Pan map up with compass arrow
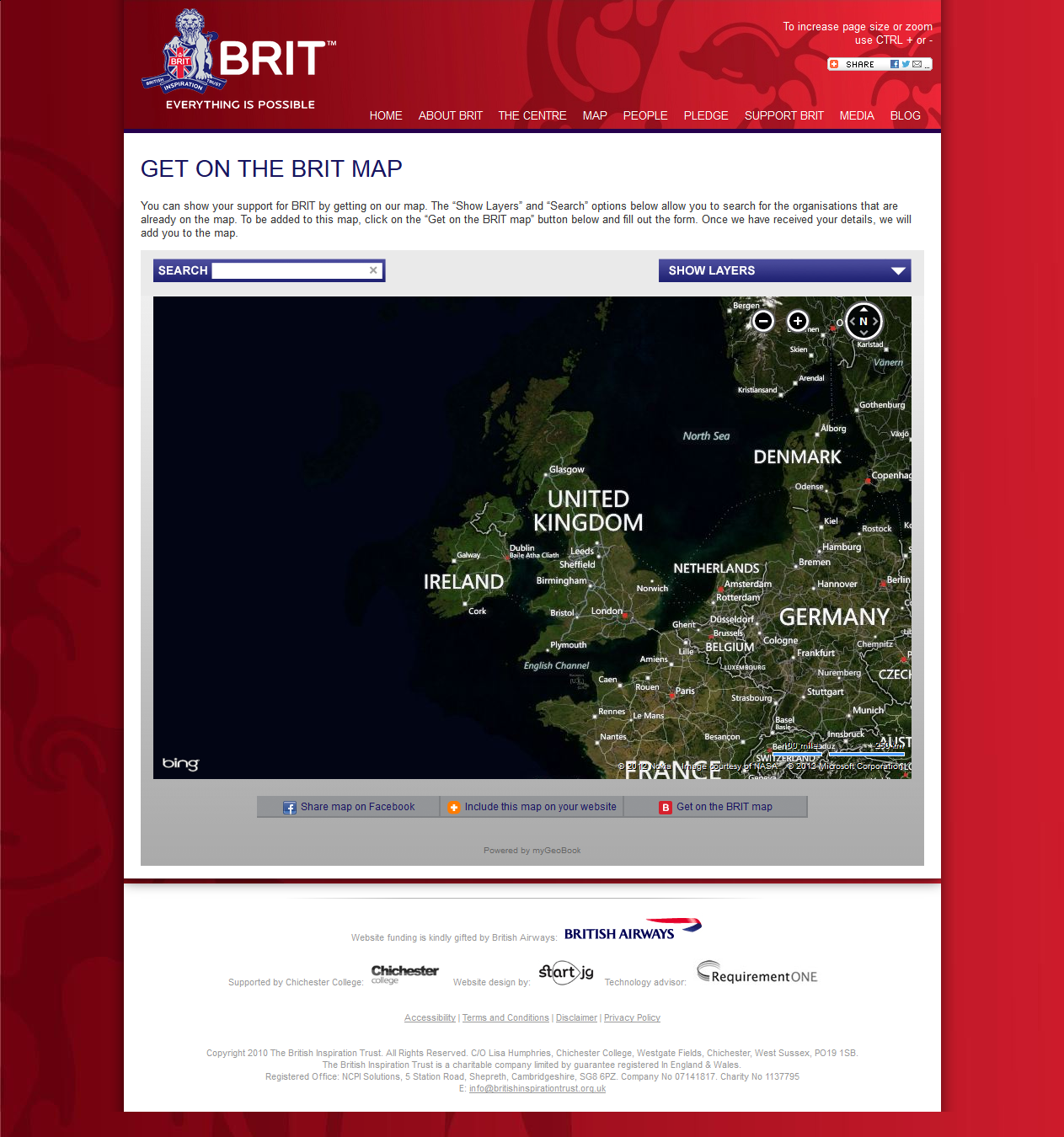Viewport: 1064px width, 1137px height. point(863,308)
